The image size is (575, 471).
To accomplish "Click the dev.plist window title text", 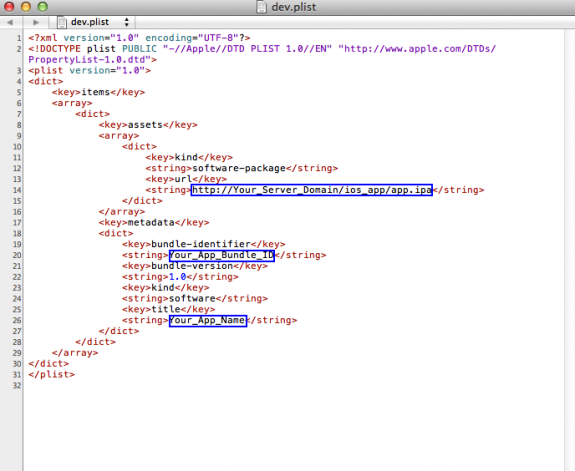I will coord(294,7).
